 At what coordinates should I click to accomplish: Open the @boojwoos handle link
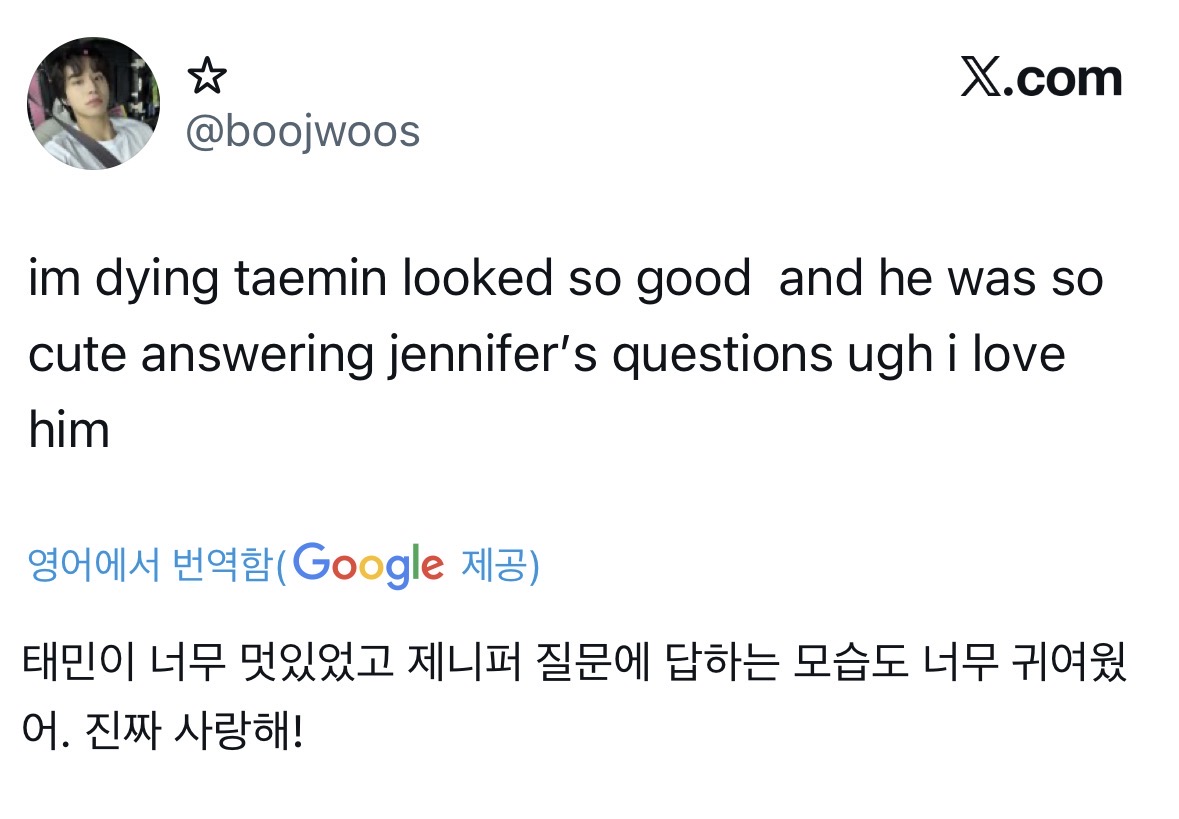[x=303, y=132]
